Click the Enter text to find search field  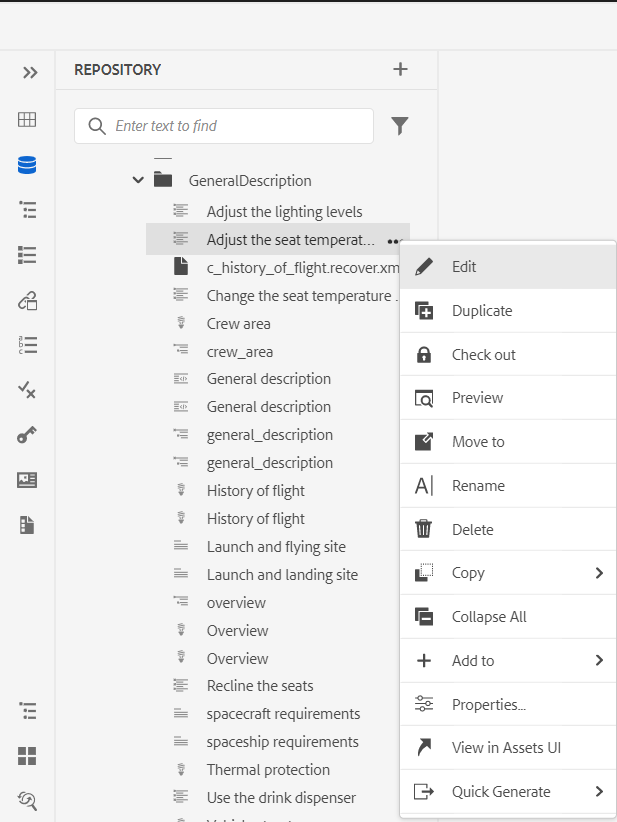point(222,126)
